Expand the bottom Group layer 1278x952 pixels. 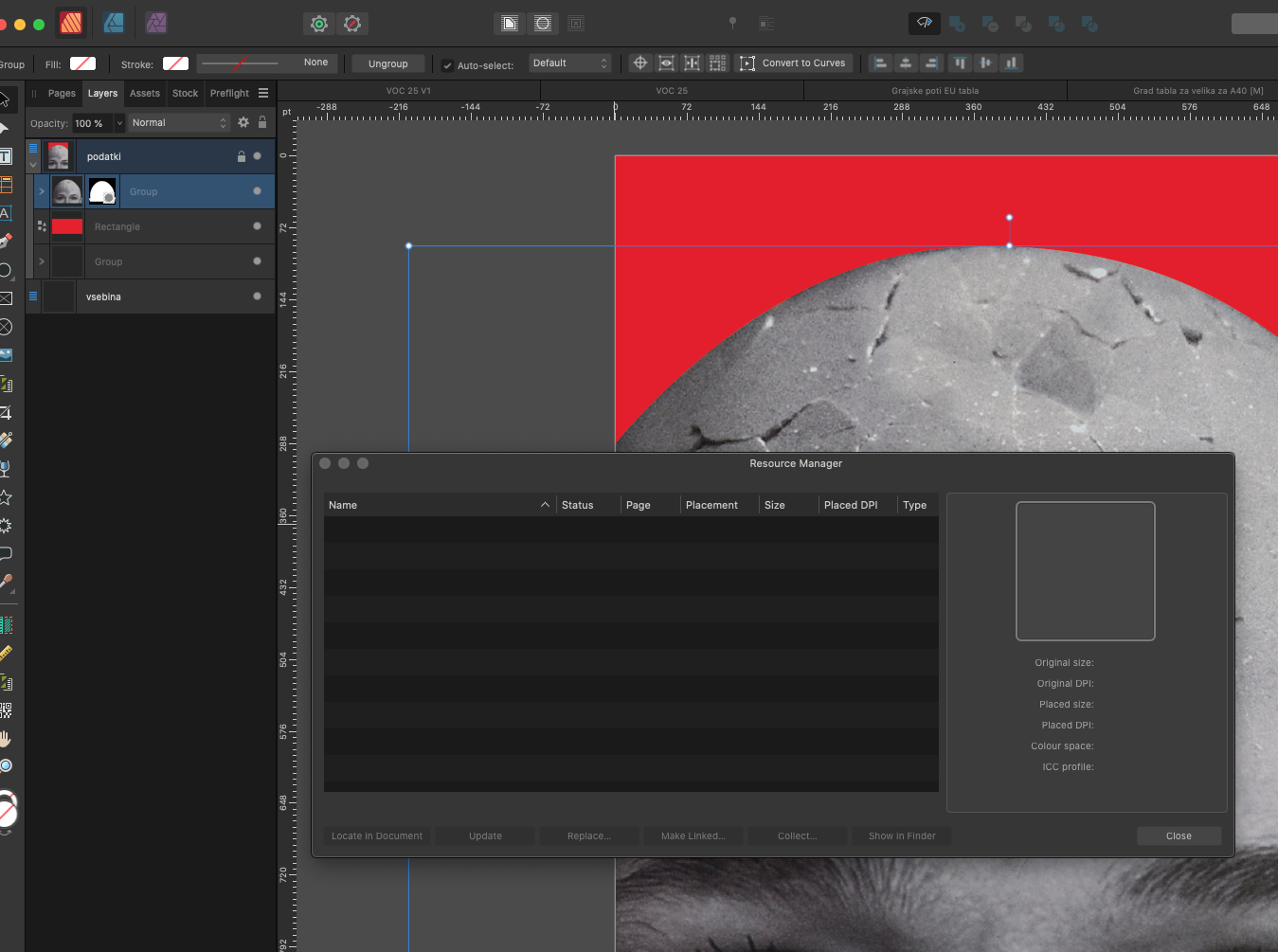[42, 261]
